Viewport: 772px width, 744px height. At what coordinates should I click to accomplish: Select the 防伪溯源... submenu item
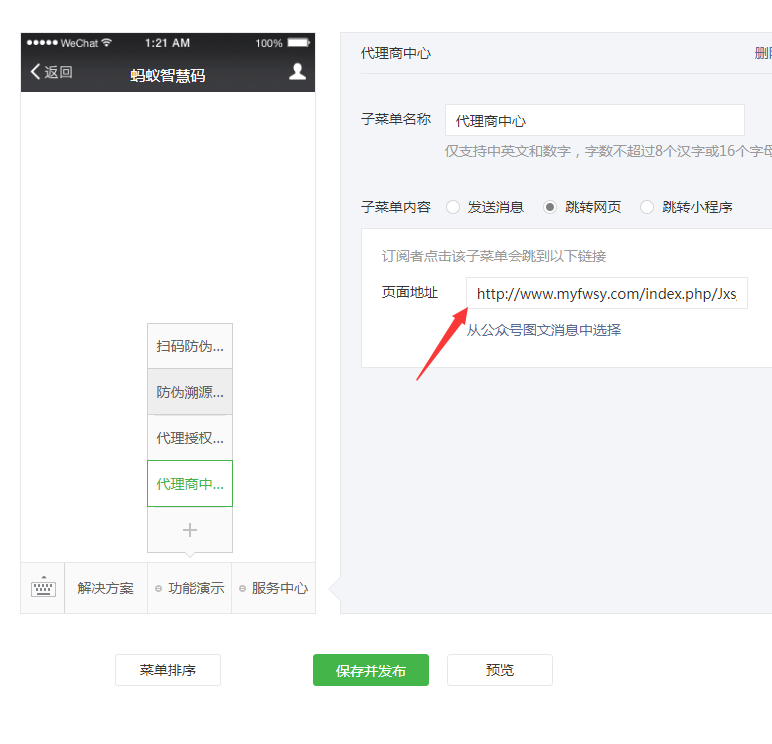pyautogui.click(x=190, y=392)
